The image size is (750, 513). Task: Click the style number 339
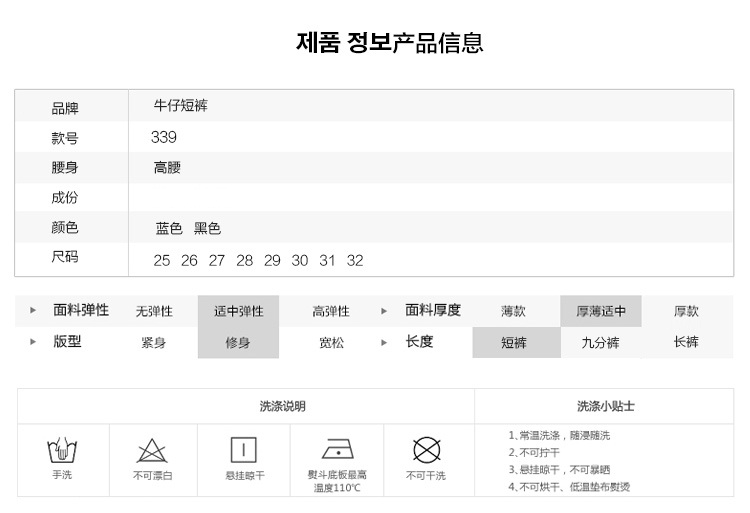164,137
